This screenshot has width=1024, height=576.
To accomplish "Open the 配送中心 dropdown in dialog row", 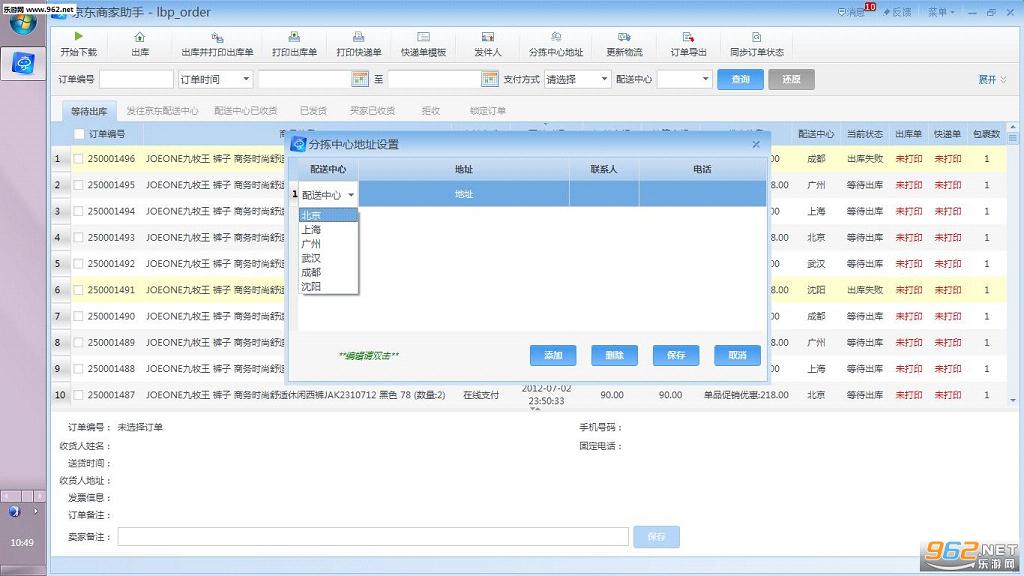I will [328, 195].
